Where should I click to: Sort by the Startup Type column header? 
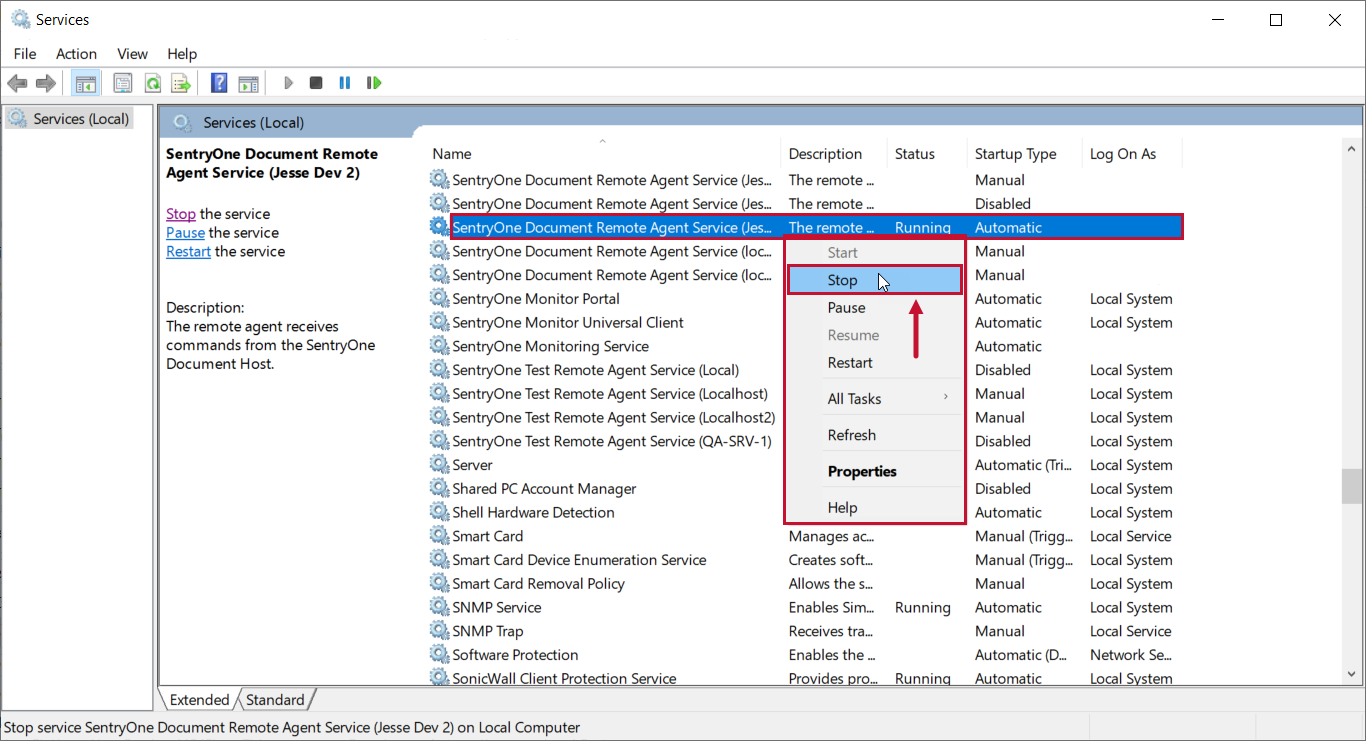(x=1025, y=154)
